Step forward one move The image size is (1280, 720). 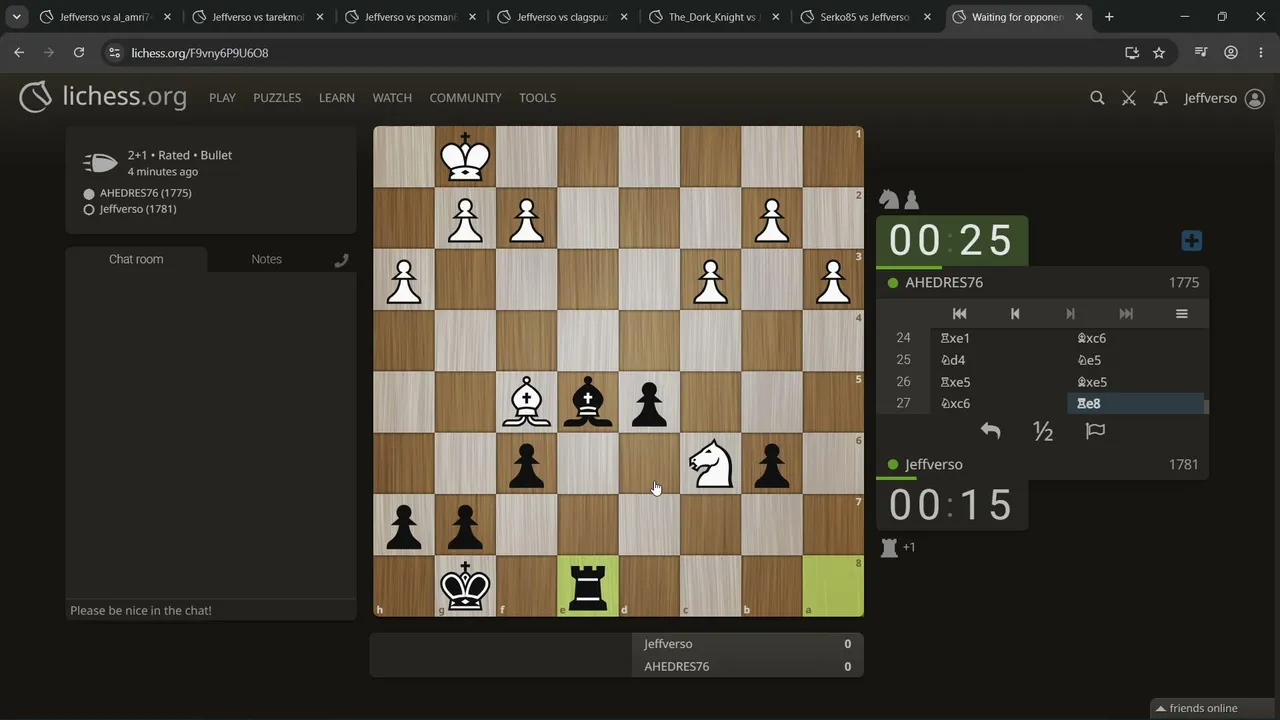pyautogui.click(x=1070, y=314)
